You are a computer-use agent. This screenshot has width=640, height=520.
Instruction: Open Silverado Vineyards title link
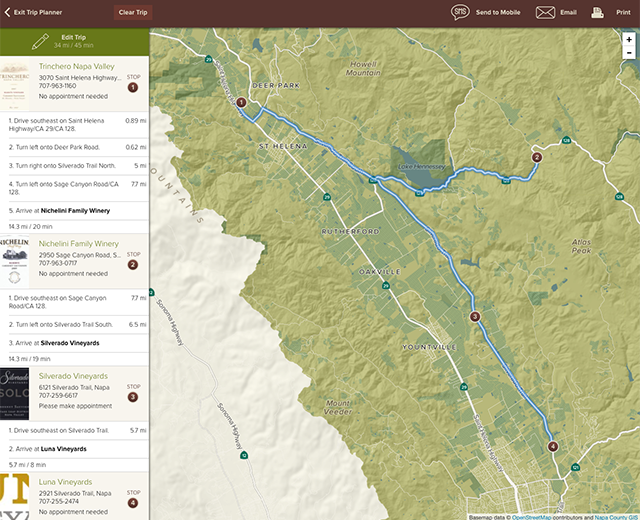click(73, 376)
